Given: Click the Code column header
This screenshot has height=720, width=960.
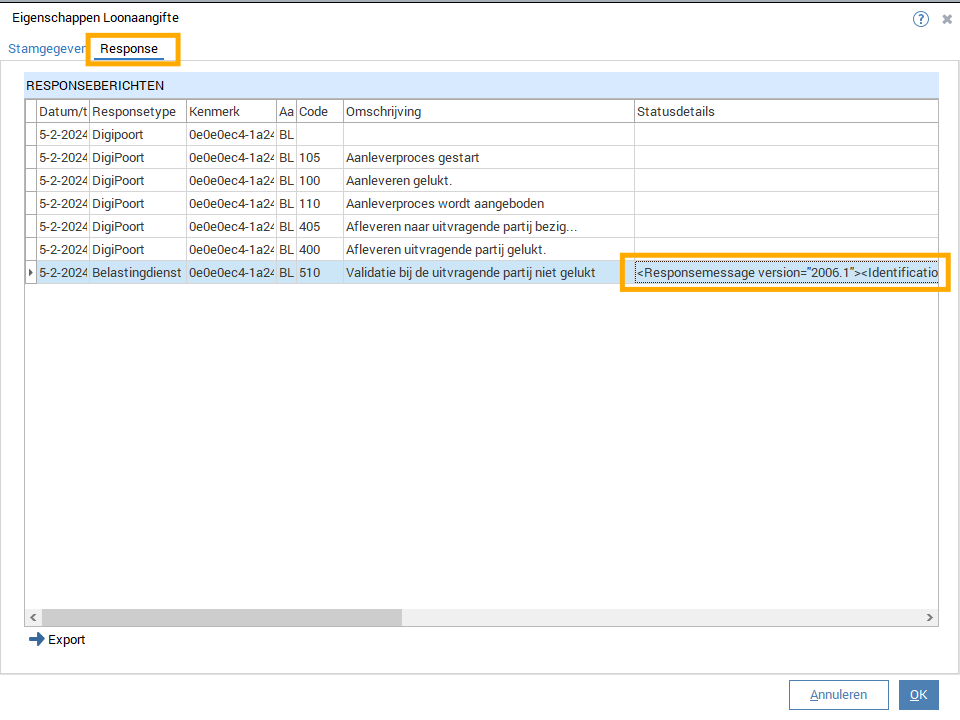Looking at the screenshot, I should pos(319,112).
